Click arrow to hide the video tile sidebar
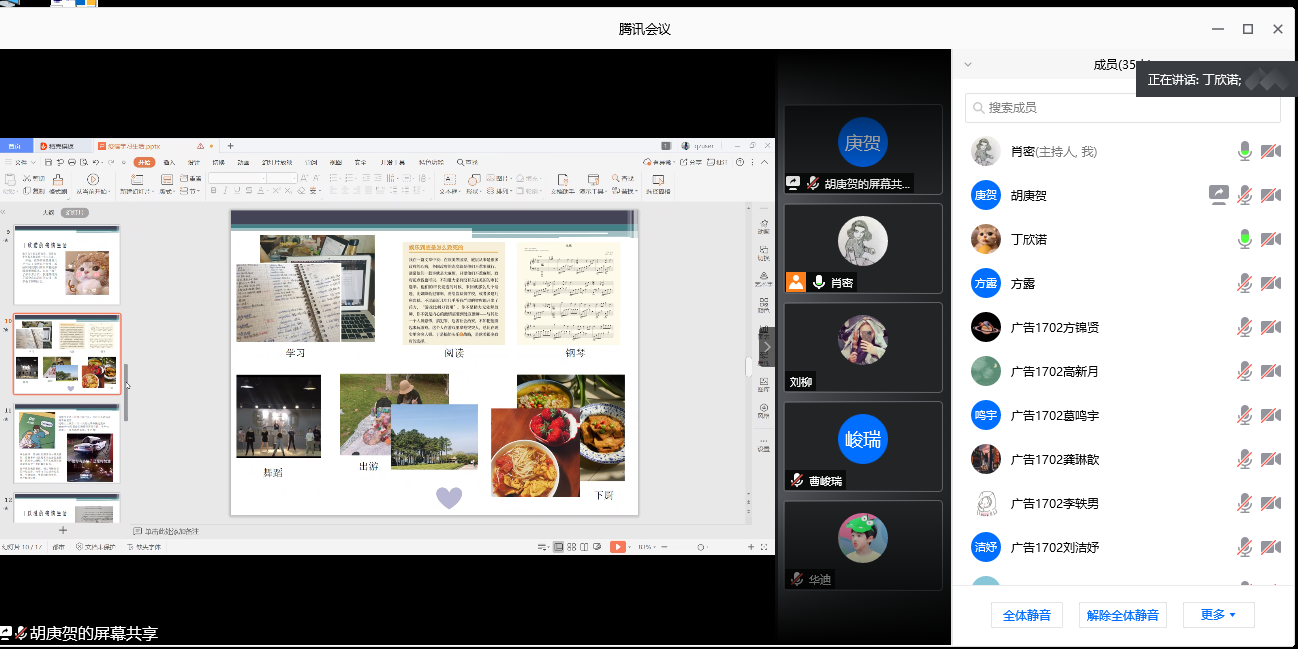Screen dimensions: 1298x649 click(x=768, y=347)
